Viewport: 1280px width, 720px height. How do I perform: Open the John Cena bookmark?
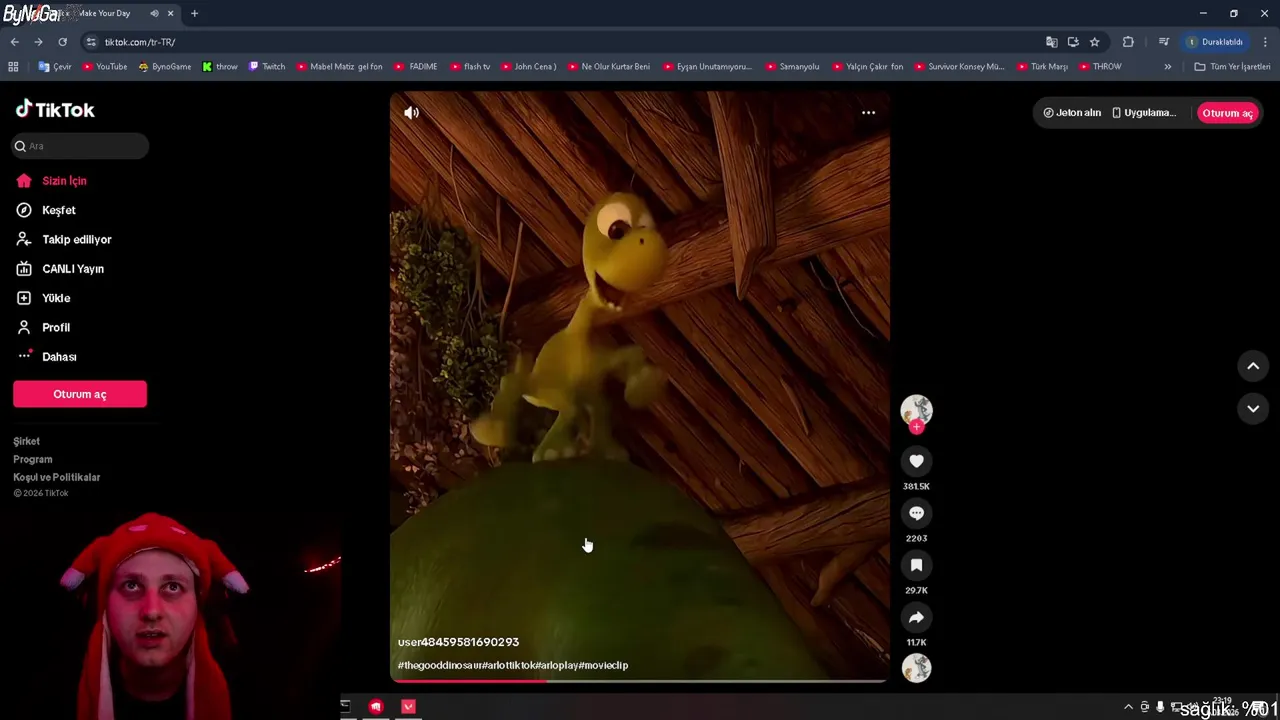pyautogui.click(x=529, y=67)
